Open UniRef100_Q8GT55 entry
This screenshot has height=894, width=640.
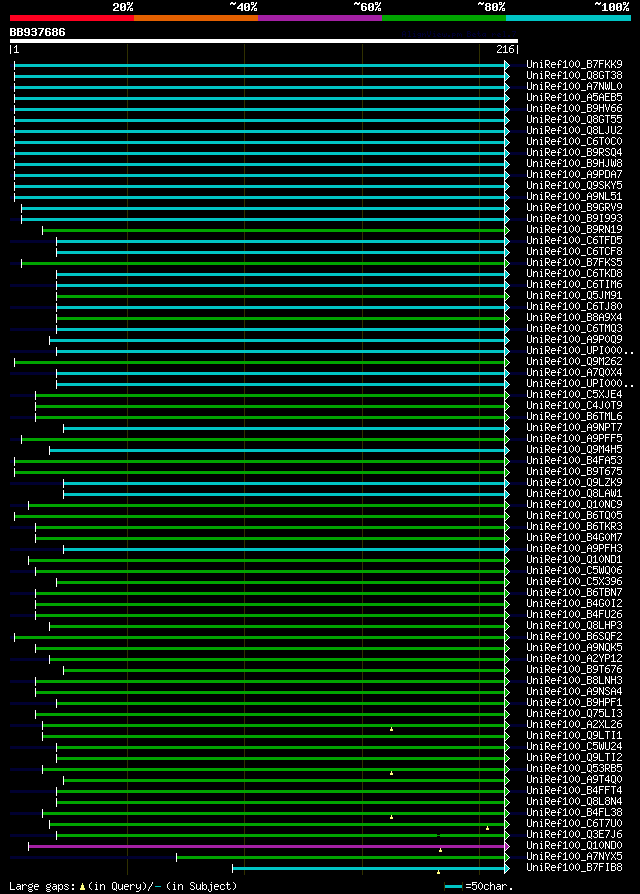574,119
